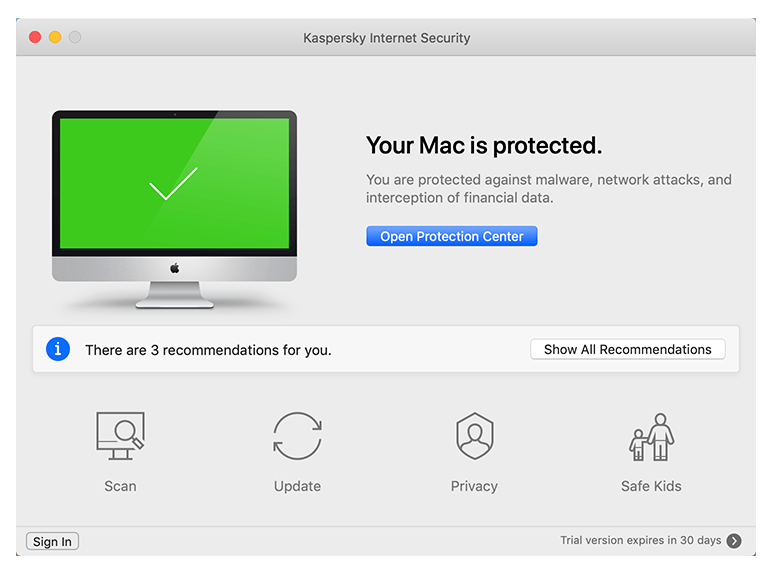Viewport: 772px width, 575px height.
Task: Show All Recommendations
Action: (x=627, y=350)
